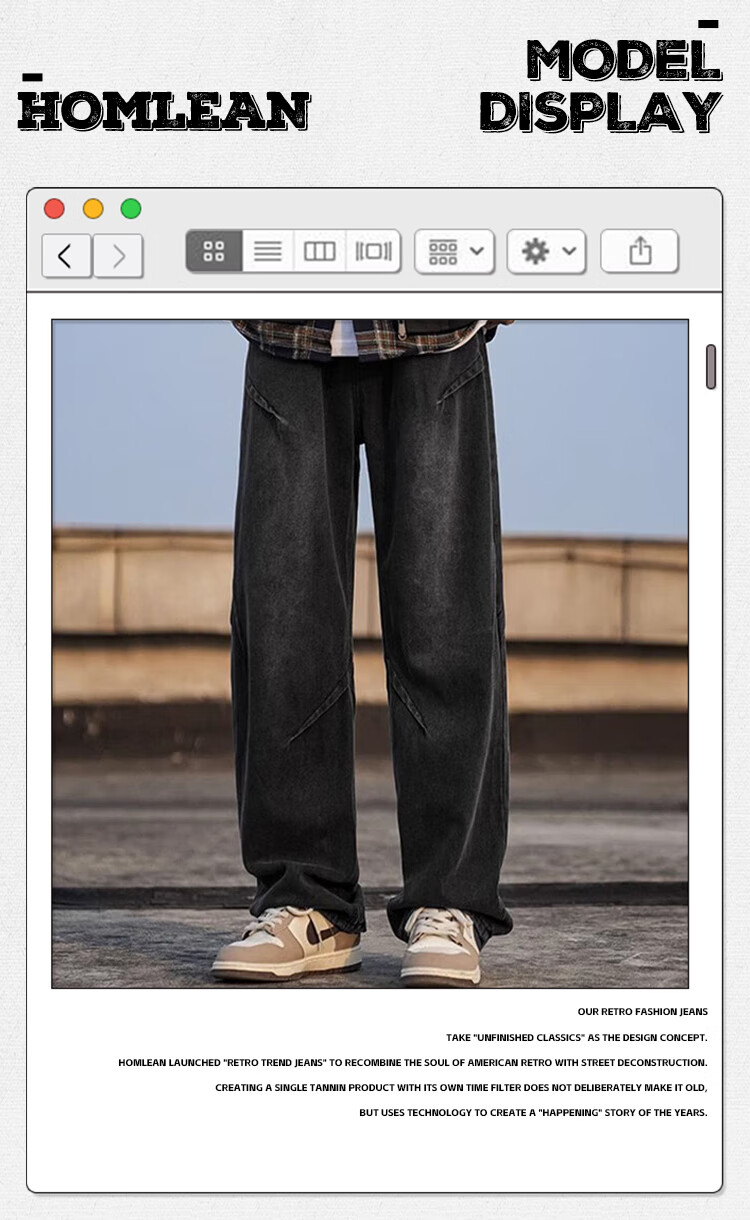The height and width of the screenshot is (1220, 750).
Task: Click the vertical scrollbar thumb
Action: point(711,366)
